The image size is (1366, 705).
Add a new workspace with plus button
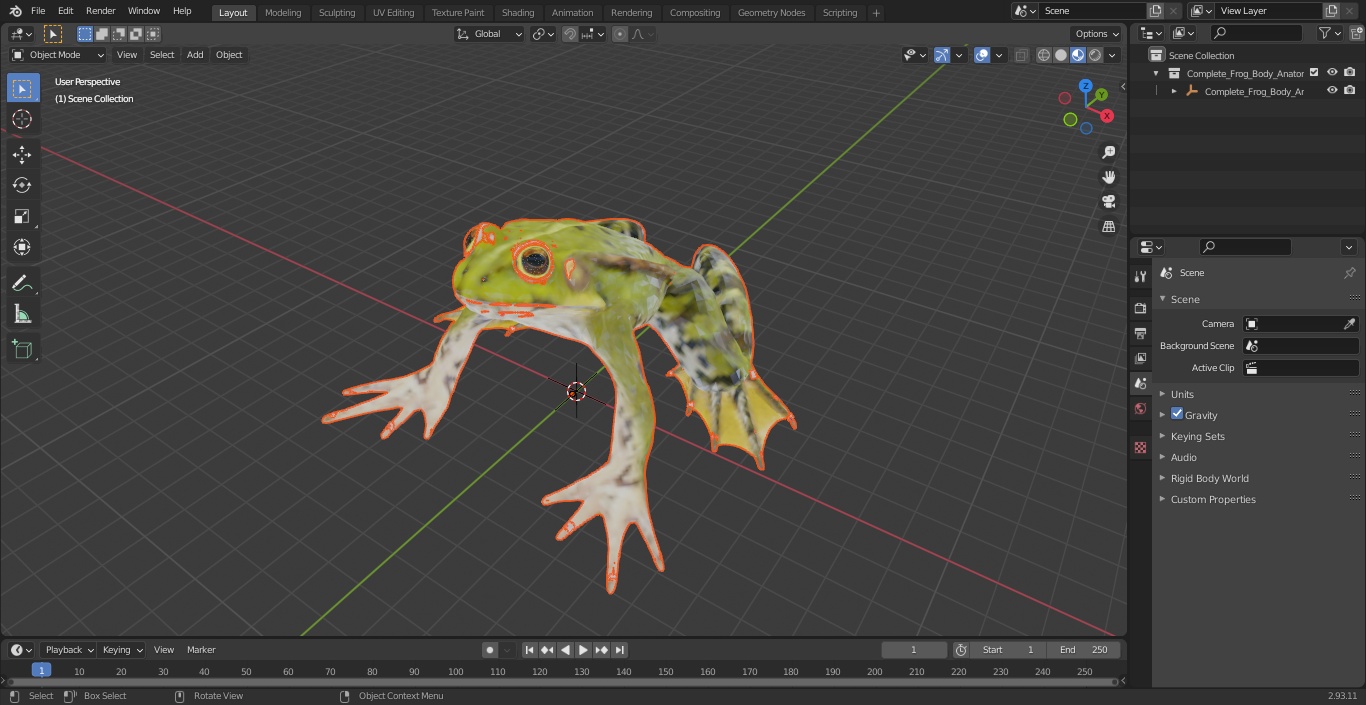876,13
